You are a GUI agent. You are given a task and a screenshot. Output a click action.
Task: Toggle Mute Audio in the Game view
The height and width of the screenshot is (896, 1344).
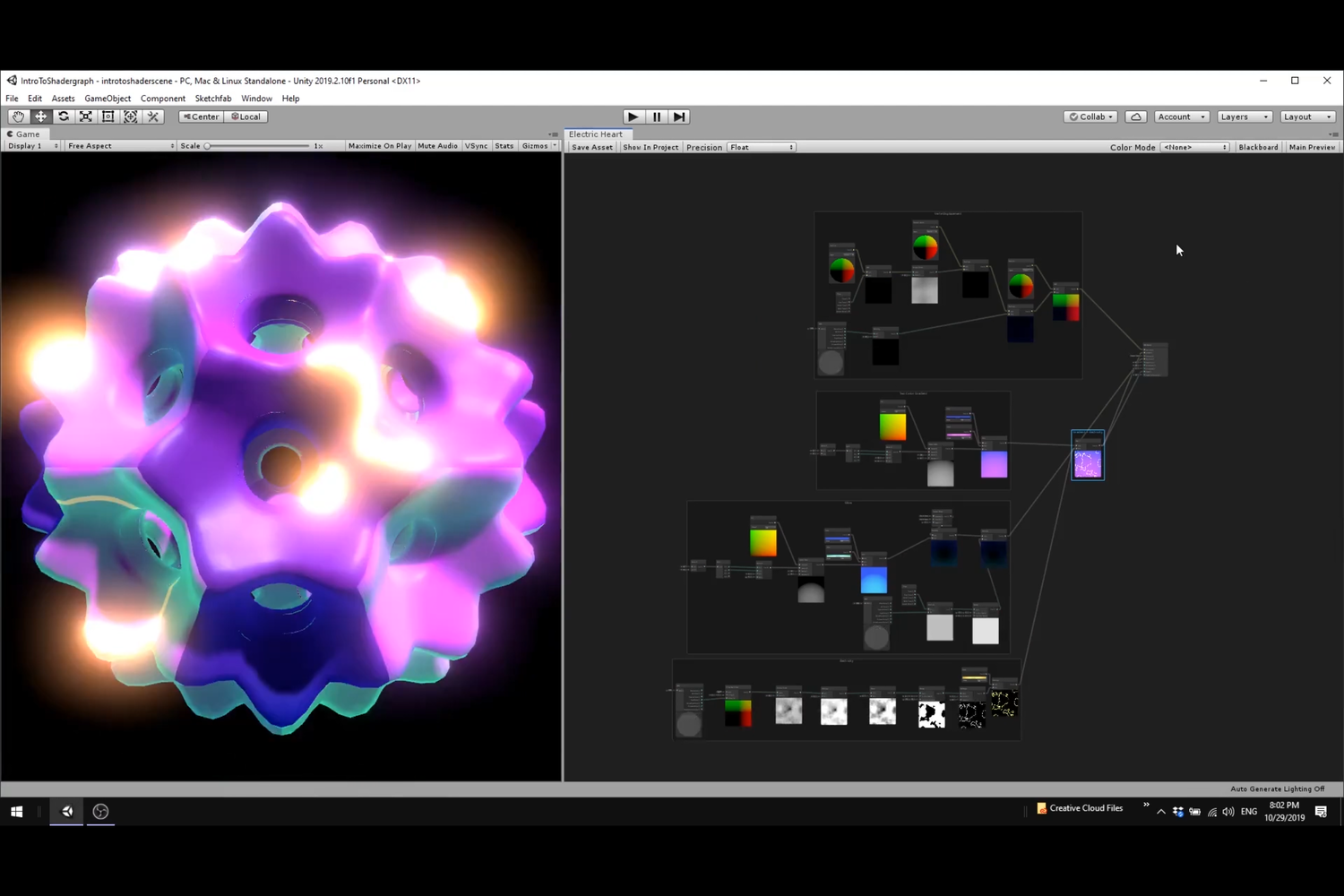click(437, 146)
